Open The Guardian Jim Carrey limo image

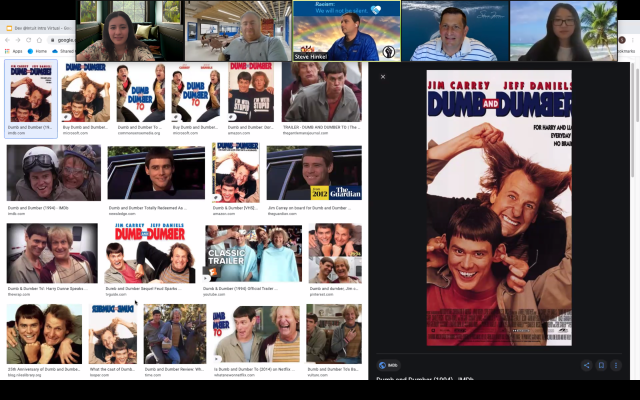point(314,173)
